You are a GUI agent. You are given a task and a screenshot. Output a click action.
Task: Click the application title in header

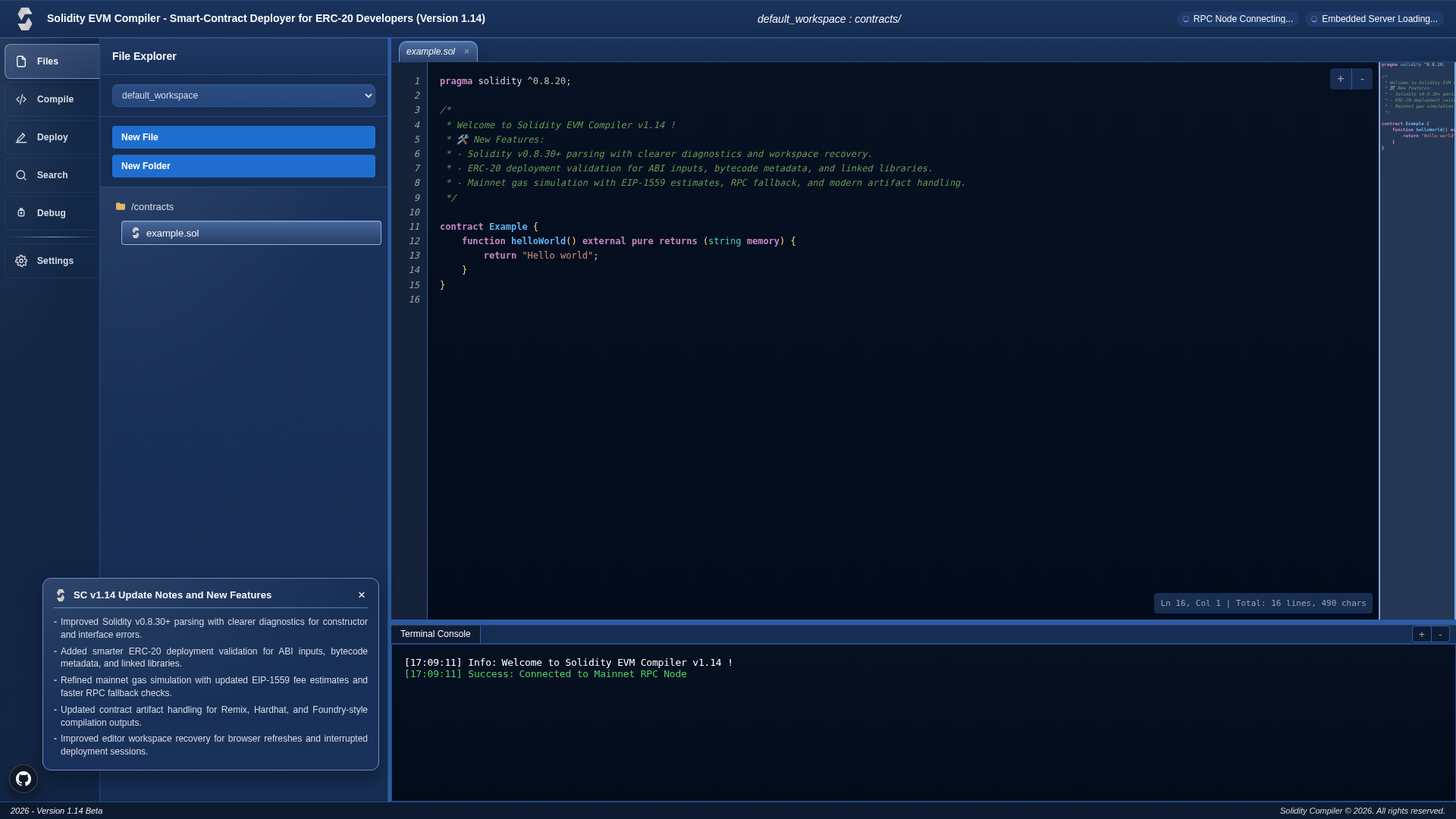[266, 18]
